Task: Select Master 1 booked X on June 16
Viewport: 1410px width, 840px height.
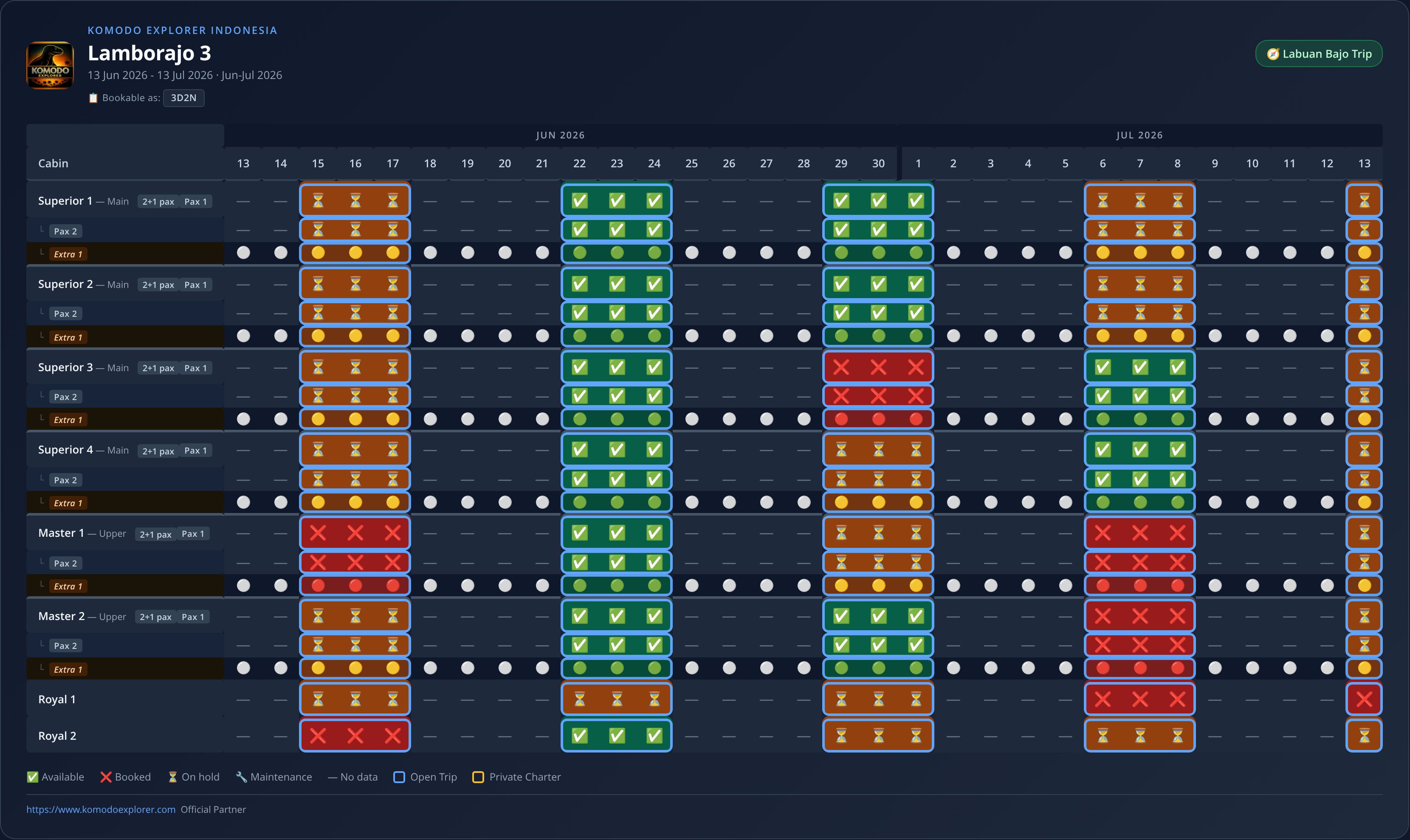Action: click(x=355, y=533)
